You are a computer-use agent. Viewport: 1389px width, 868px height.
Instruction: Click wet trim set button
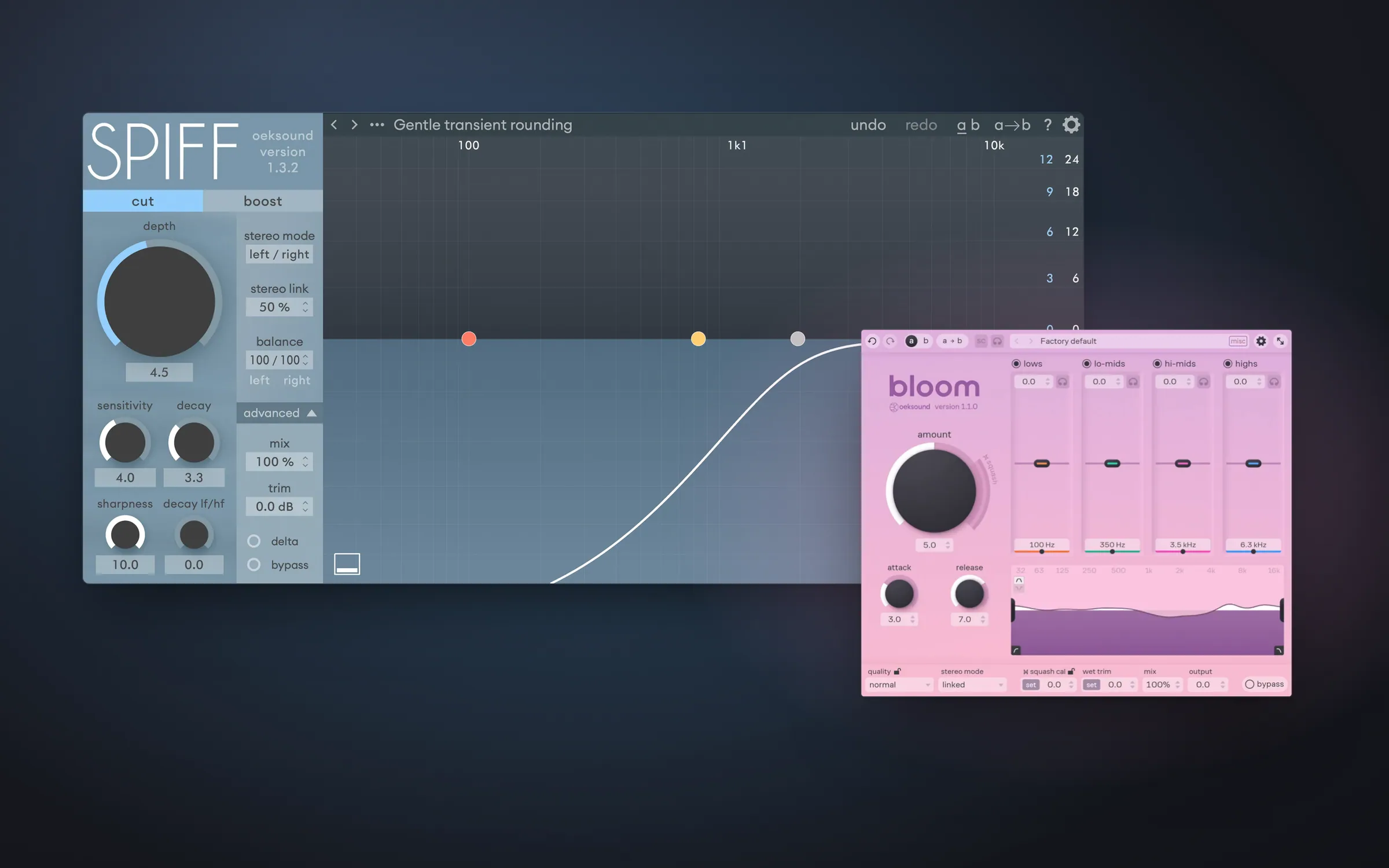click(x=1092, y=685)
